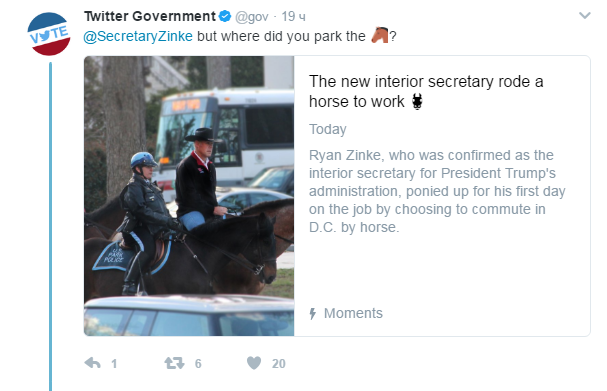The image size is (607, 391).
Task: Open tweet options chevron menu
Action: [584, 15]
